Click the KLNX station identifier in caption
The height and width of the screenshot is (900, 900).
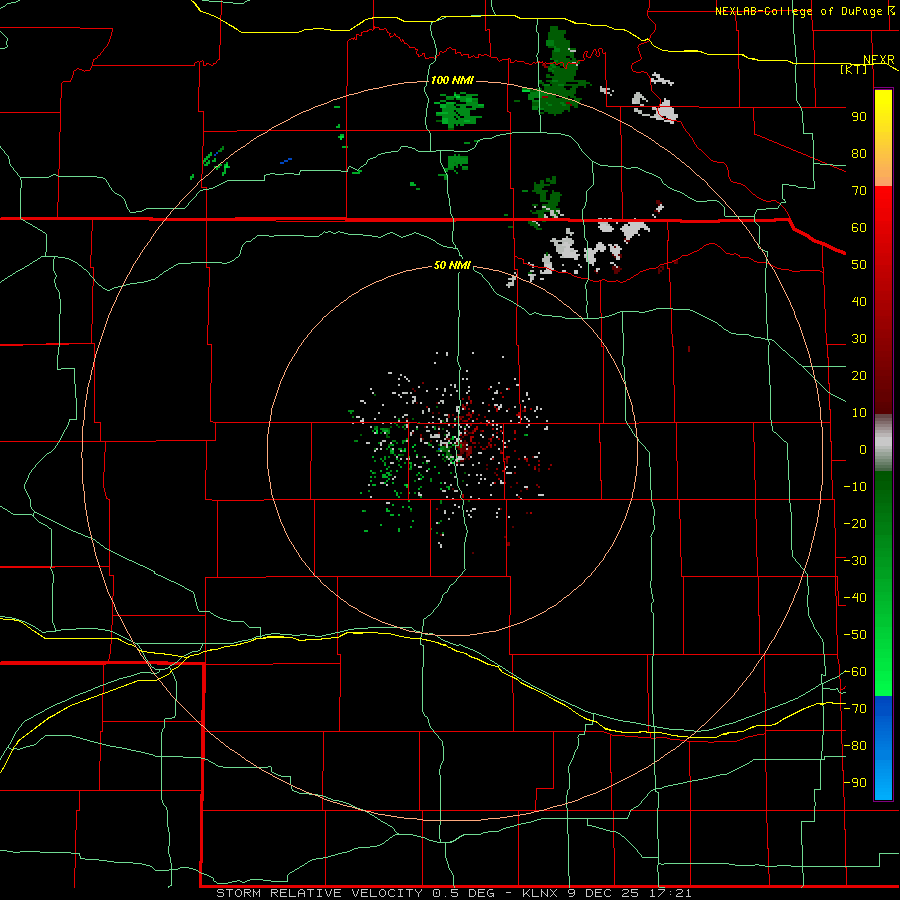coord(541,893)
